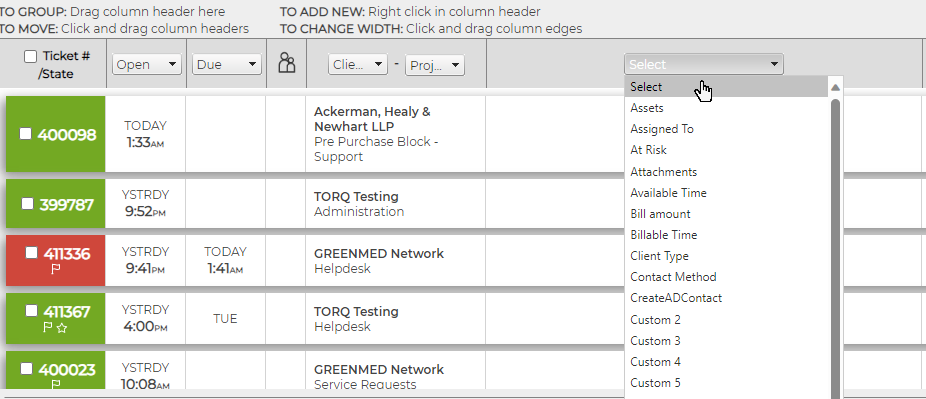This screenshot has height=399, width=926.
Task: Select the checkbox for ticket 411336
Action: [31, 253]
